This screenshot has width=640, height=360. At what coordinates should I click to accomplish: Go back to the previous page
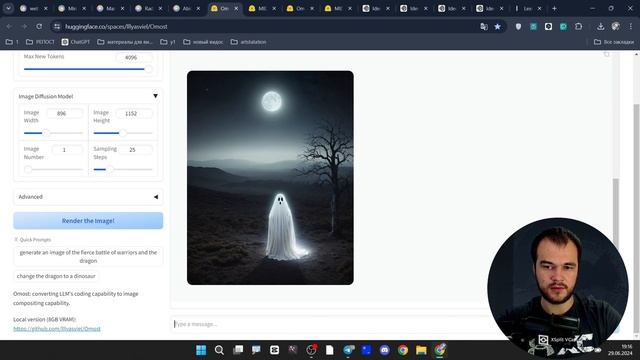(x=9, y=27)
